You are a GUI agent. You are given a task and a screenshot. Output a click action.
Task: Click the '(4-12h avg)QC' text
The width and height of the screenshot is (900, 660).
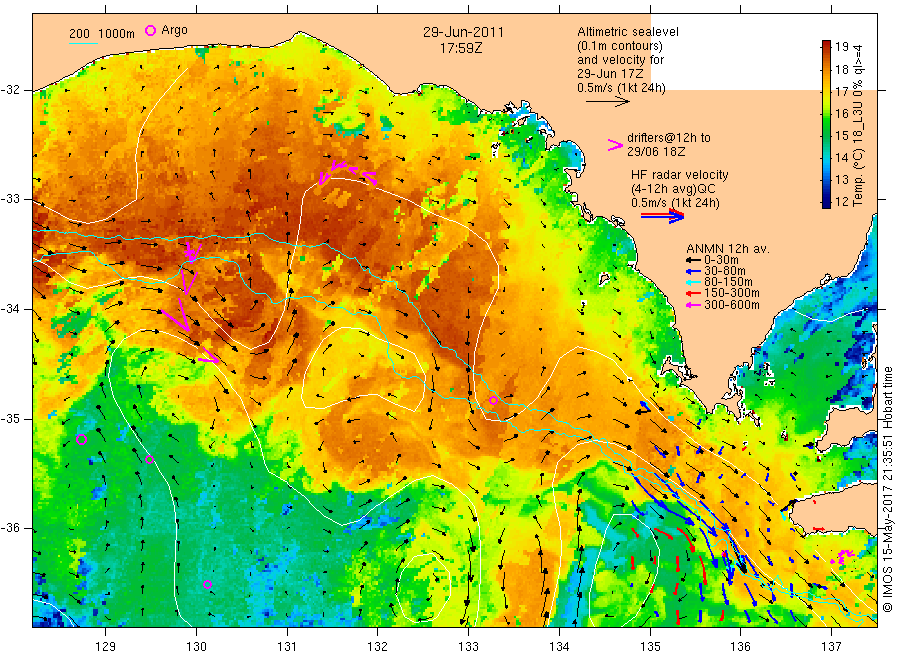pyautogui.click(x=673, y=189)
